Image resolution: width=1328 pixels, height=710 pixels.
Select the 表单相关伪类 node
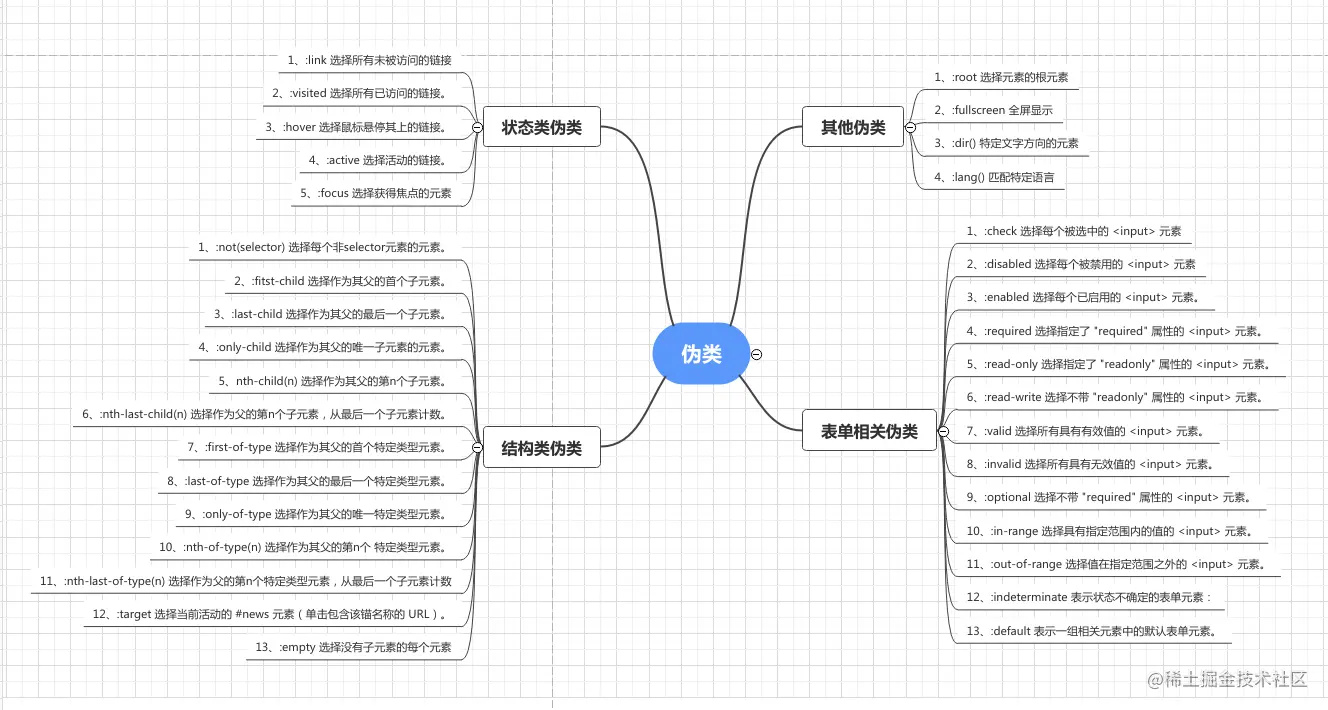[x=869, y=431]
